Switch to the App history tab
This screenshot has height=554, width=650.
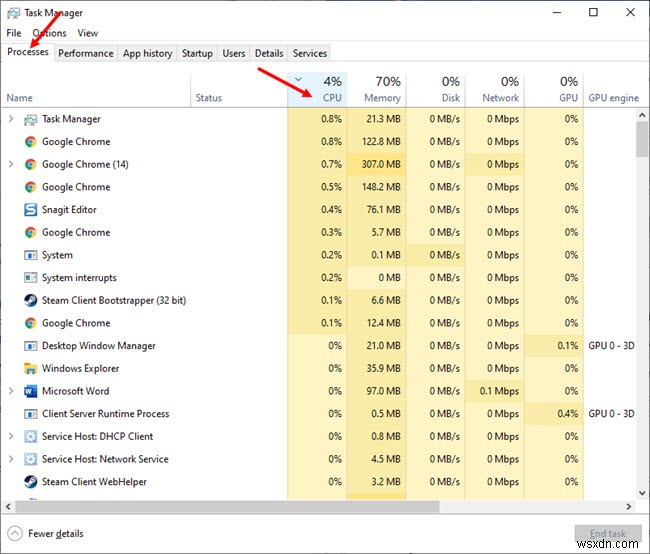[x=147, y=53]
